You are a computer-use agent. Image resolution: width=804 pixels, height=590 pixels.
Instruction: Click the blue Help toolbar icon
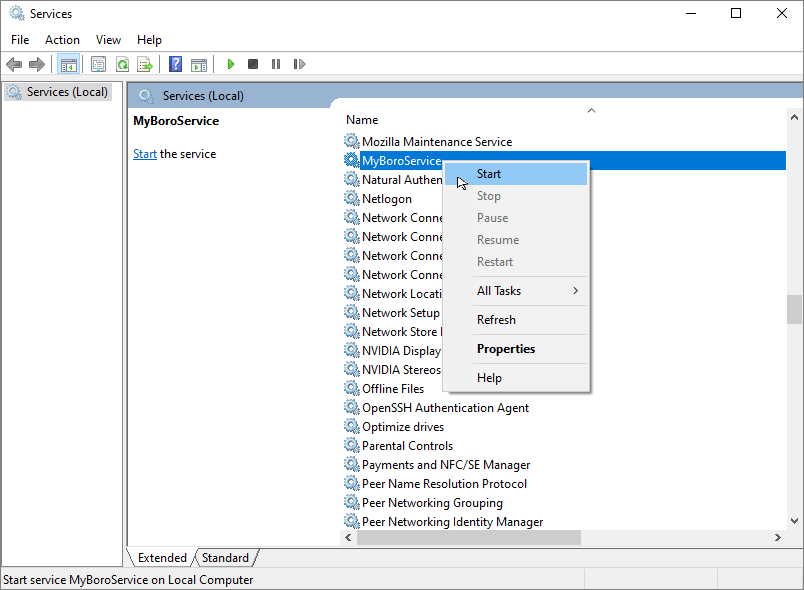[175, 64]
